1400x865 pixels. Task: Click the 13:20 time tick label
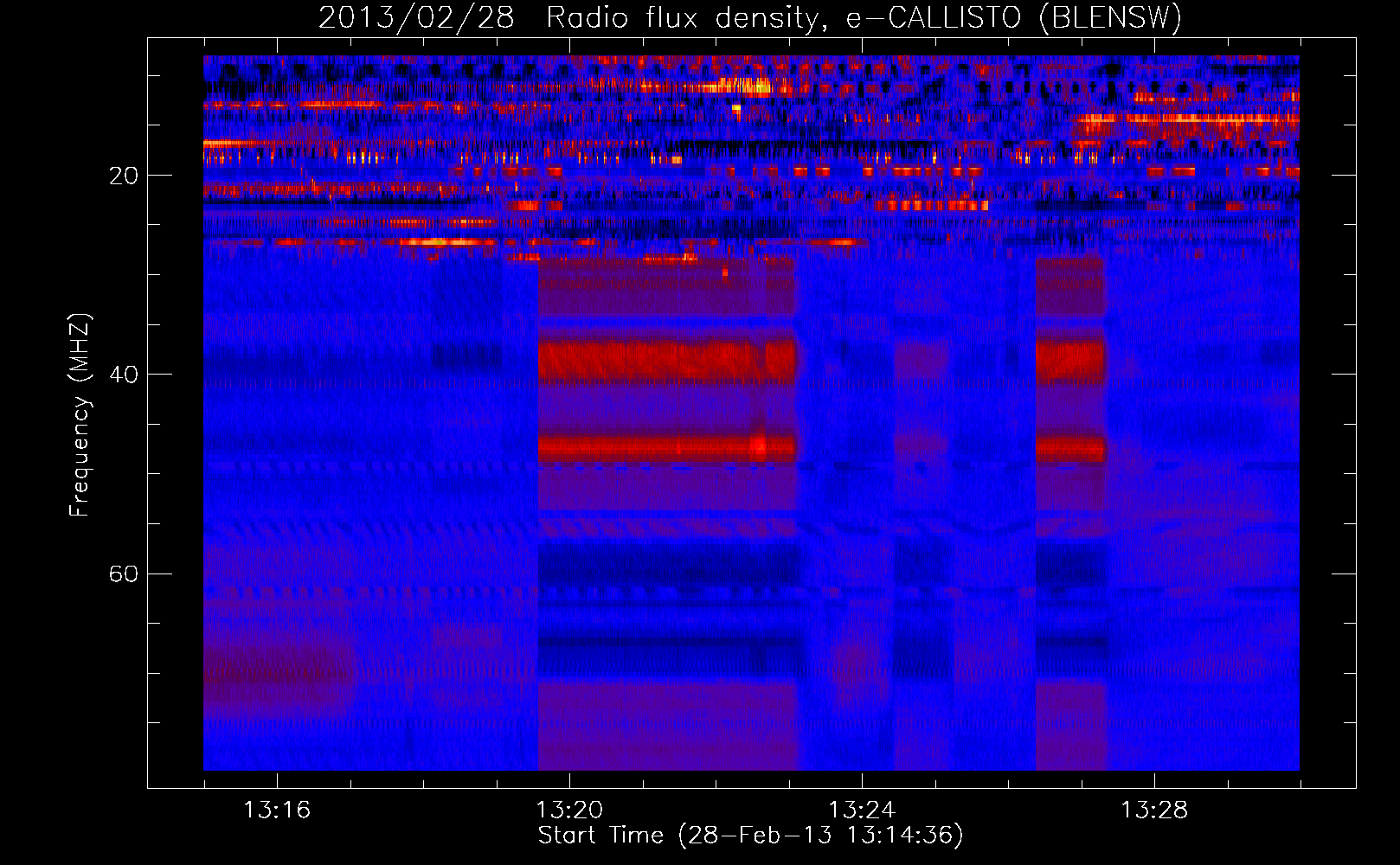569,810
